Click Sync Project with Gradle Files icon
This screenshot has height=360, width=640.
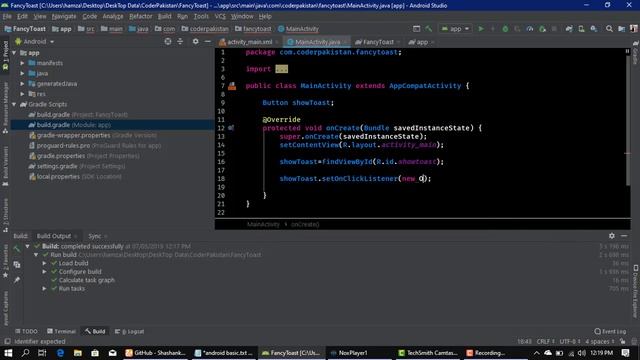coord(569,29)
